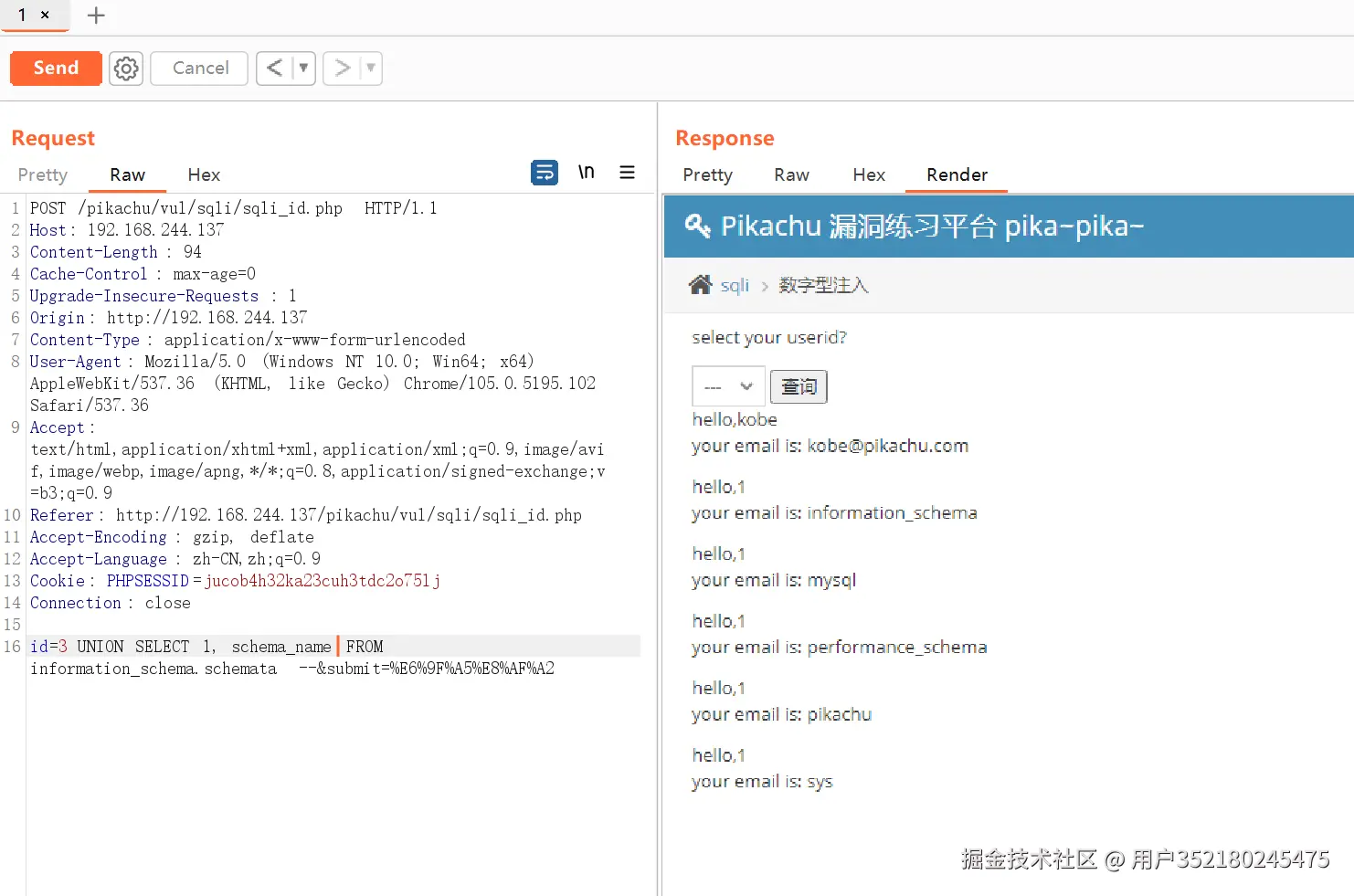Click the information_schema.schemata payload line
The image size is (1354, 896).
coord(292,669)
